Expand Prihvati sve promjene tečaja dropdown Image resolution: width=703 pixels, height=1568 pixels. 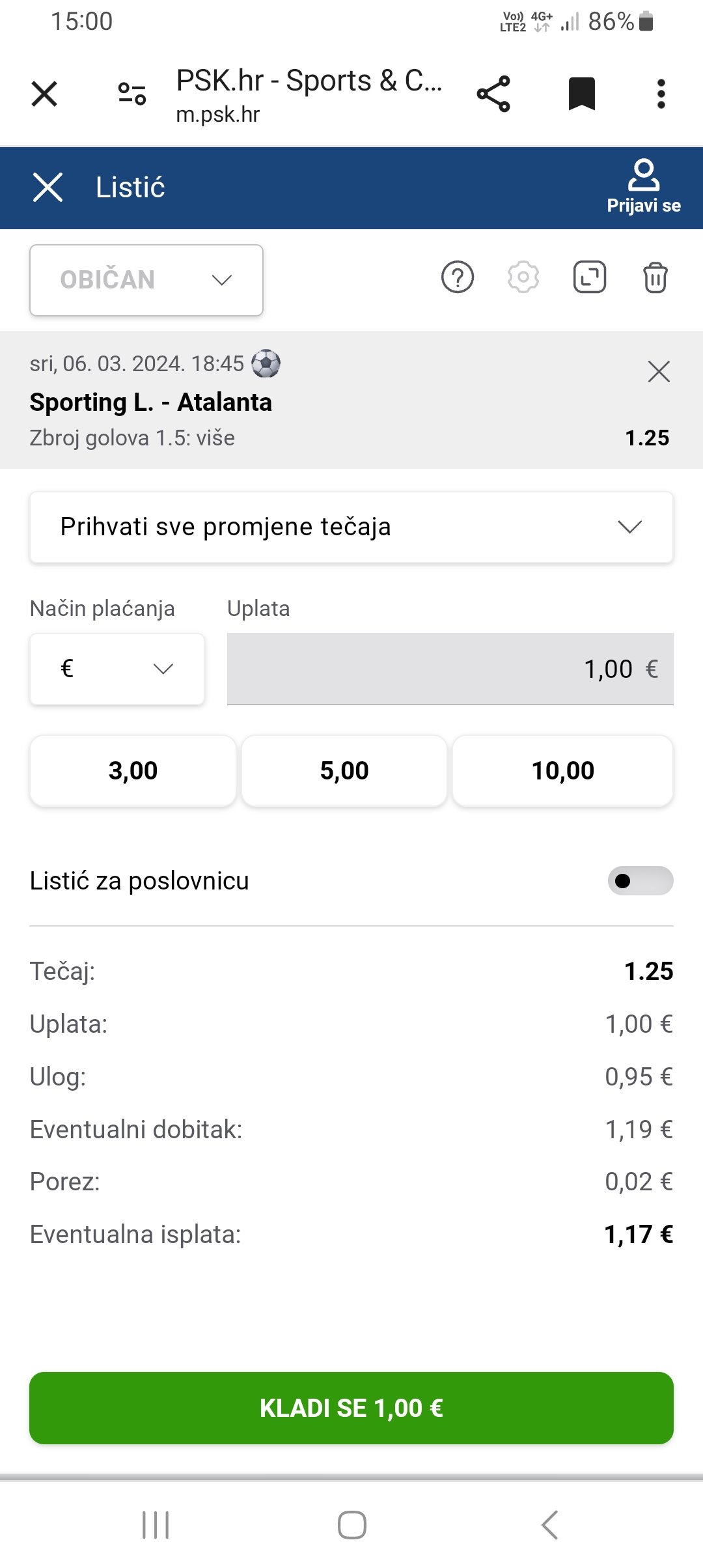click(x=351, y=527)
